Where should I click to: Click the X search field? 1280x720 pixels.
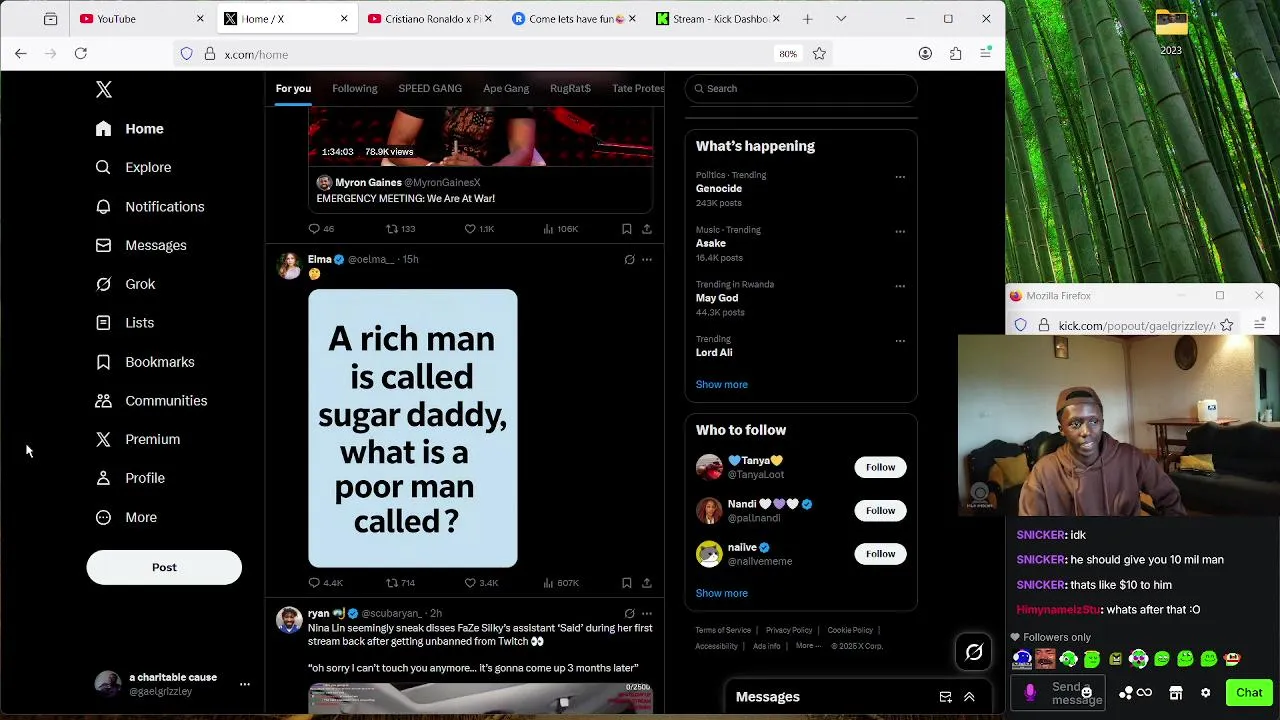pyautogui.click(x=801, y=89)
